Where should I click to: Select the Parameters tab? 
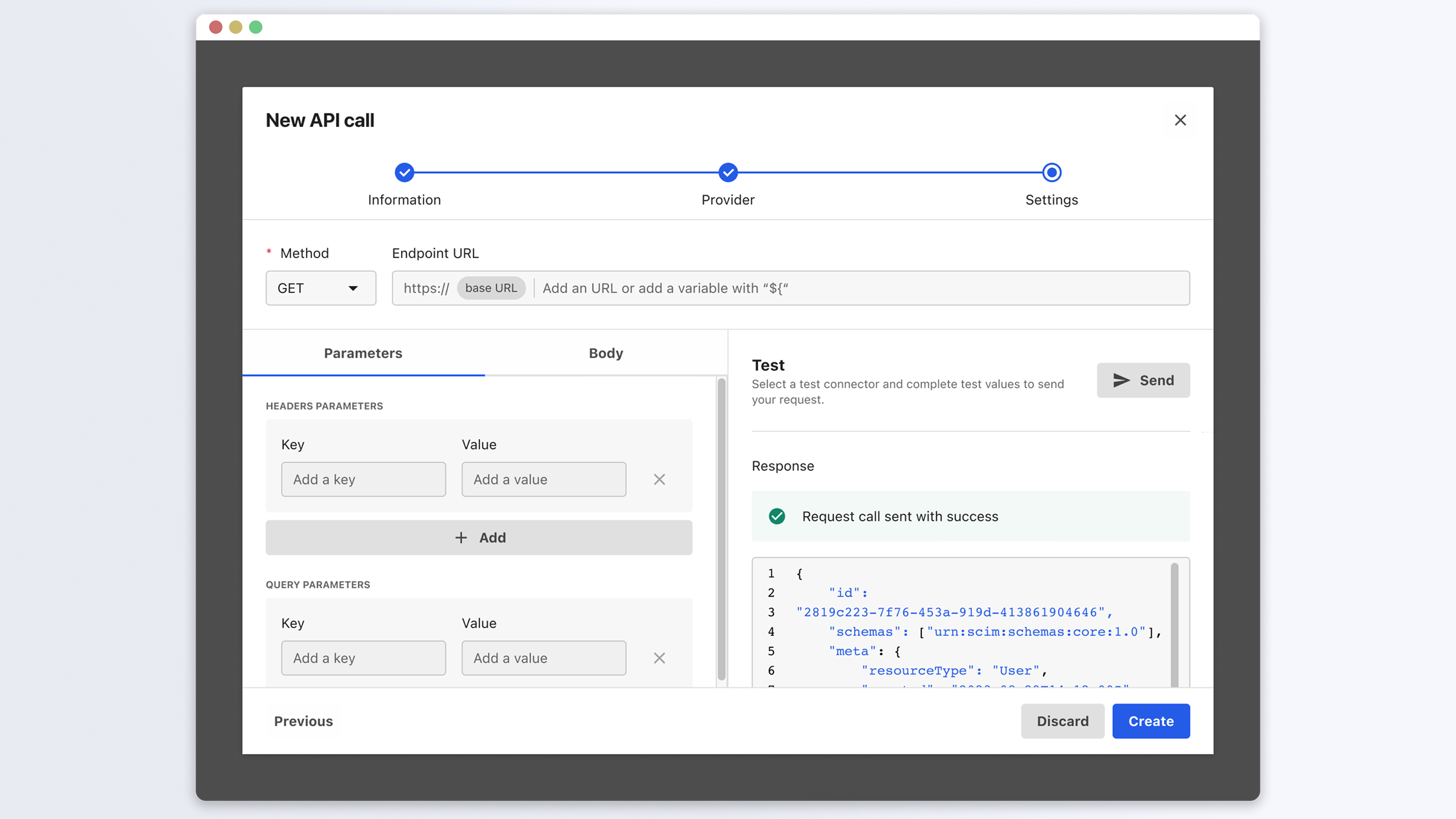click(x=363, y=353)
